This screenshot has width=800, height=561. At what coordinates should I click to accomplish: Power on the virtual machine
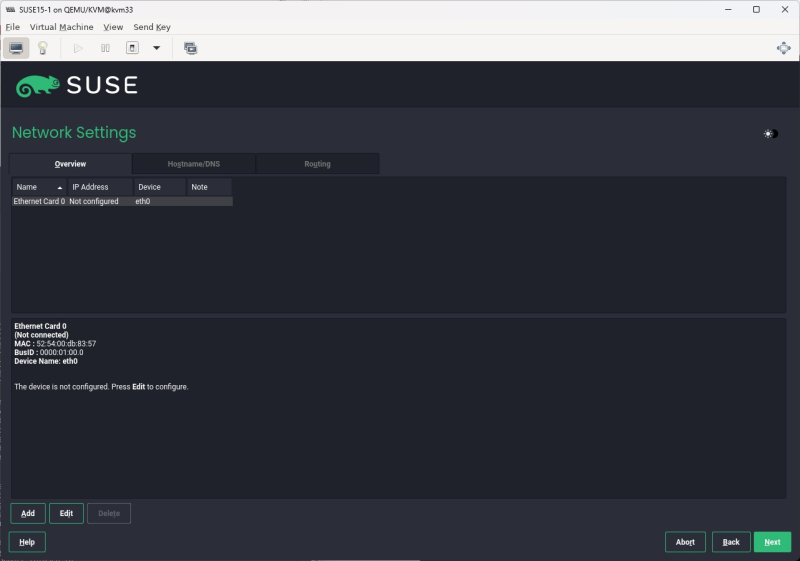(78, 48)
